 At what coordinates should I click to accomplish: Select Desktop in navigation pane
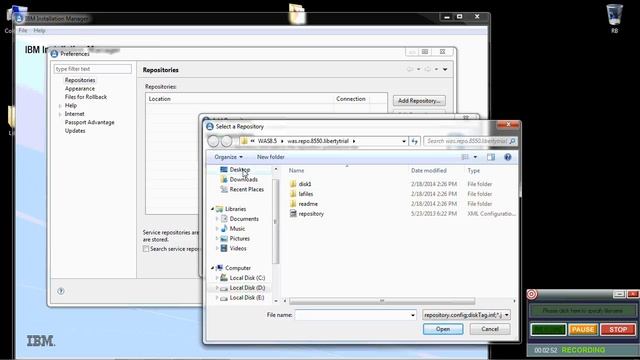tap(240, 169)
